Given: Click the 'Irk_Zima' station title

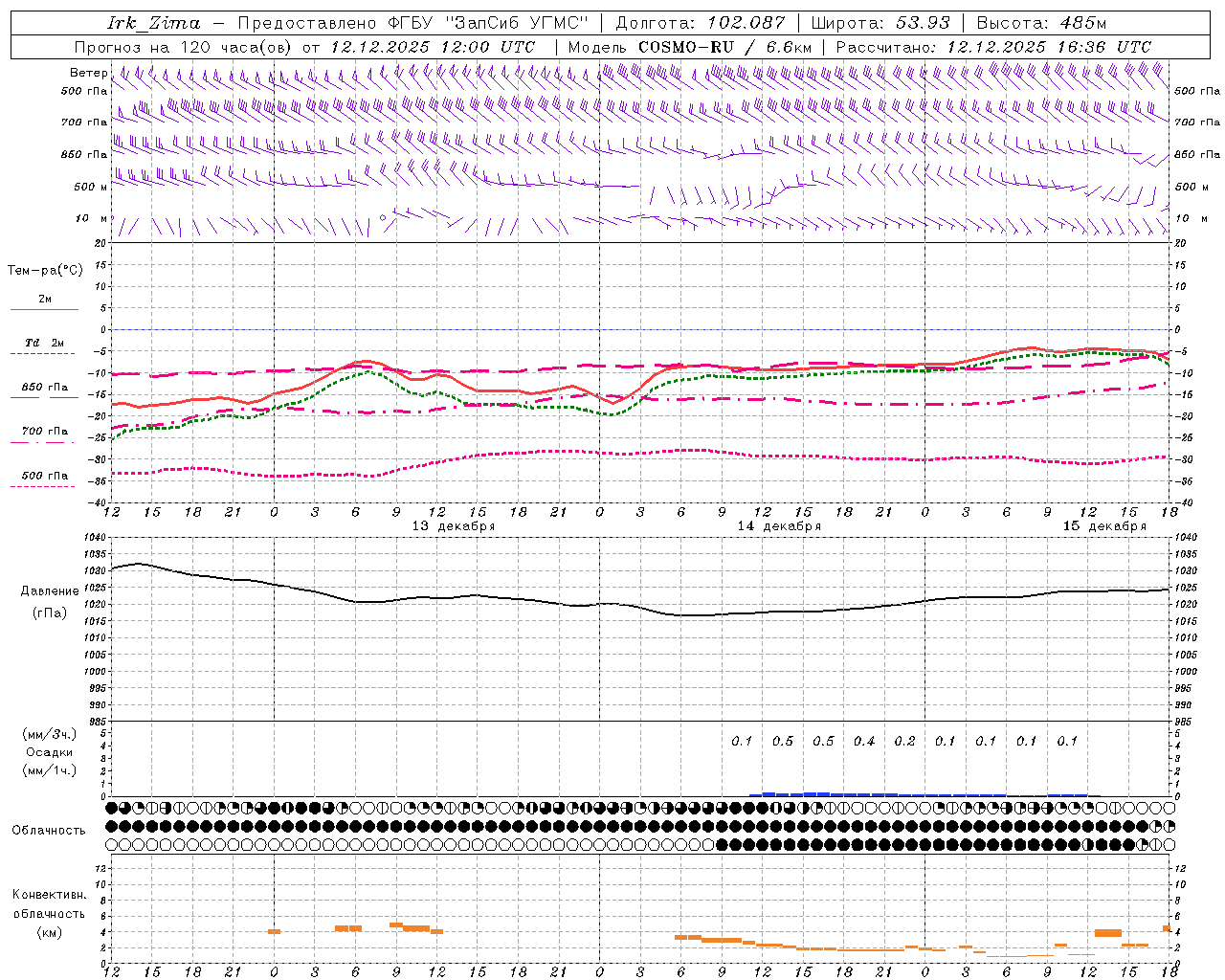Looking at the screenshot, I should tap(154, 24).
